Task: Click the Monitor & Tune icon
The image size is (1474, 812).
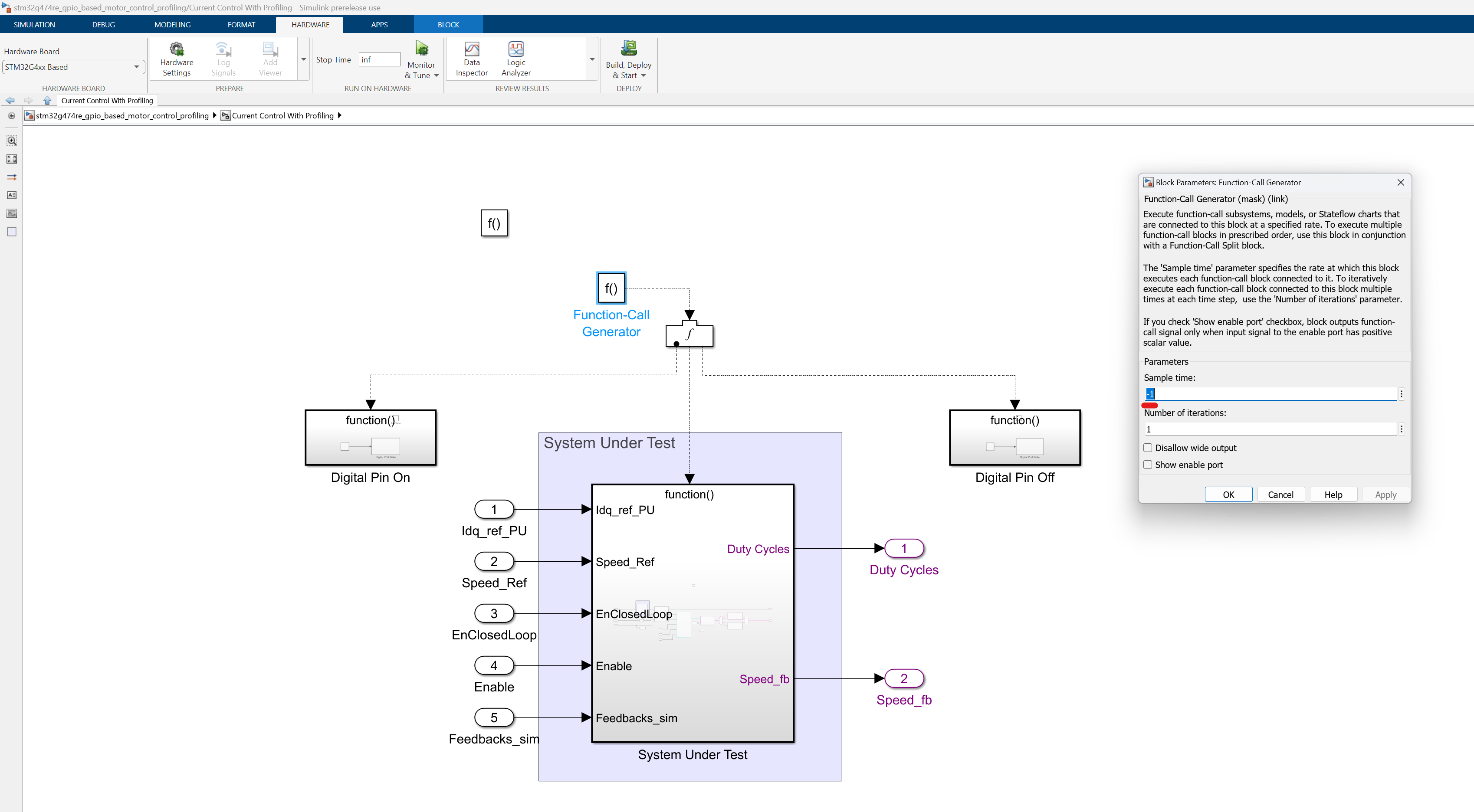Action: pos(422,49)
